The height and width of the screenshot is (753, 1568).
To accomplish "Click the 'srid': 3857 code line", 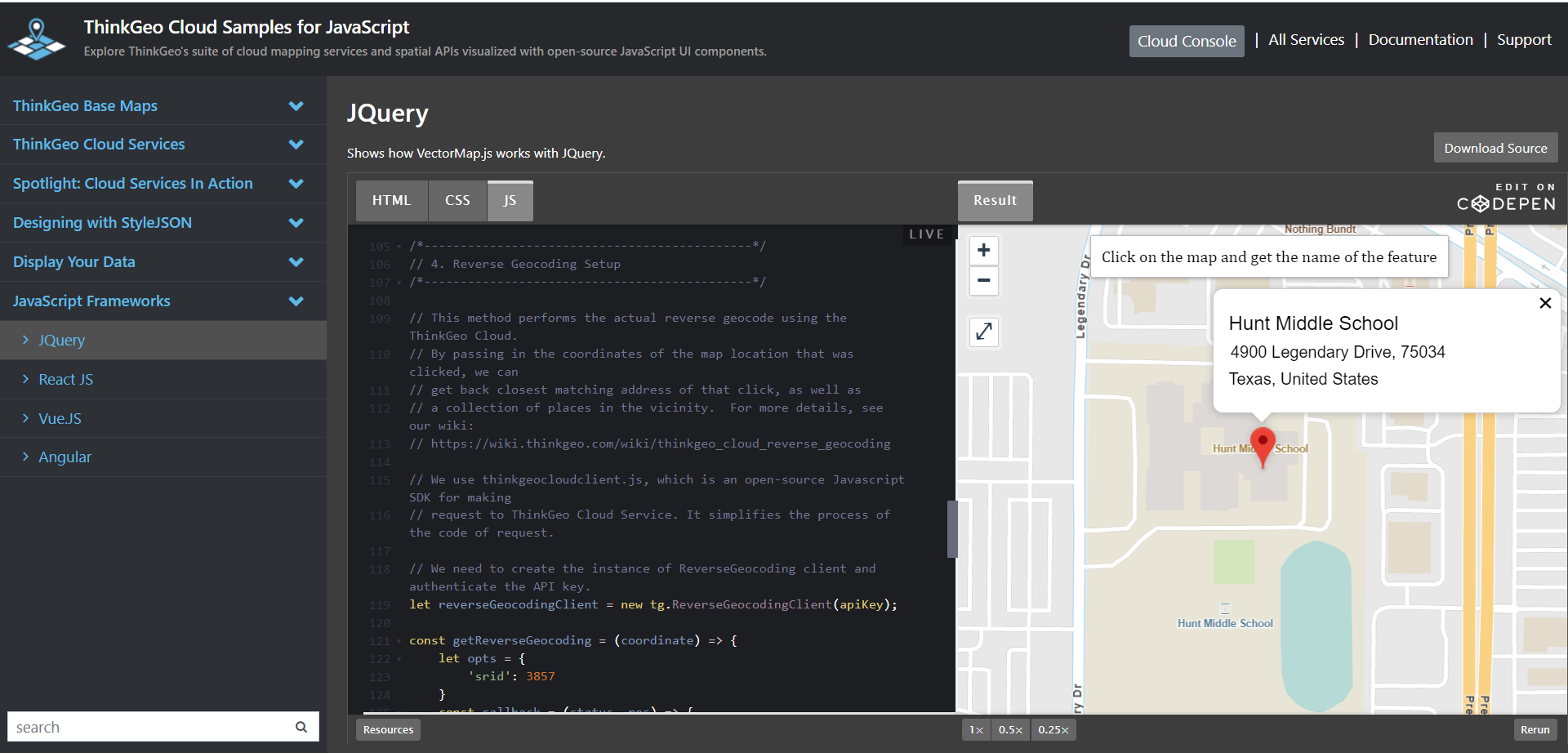I will click(511, 676).
